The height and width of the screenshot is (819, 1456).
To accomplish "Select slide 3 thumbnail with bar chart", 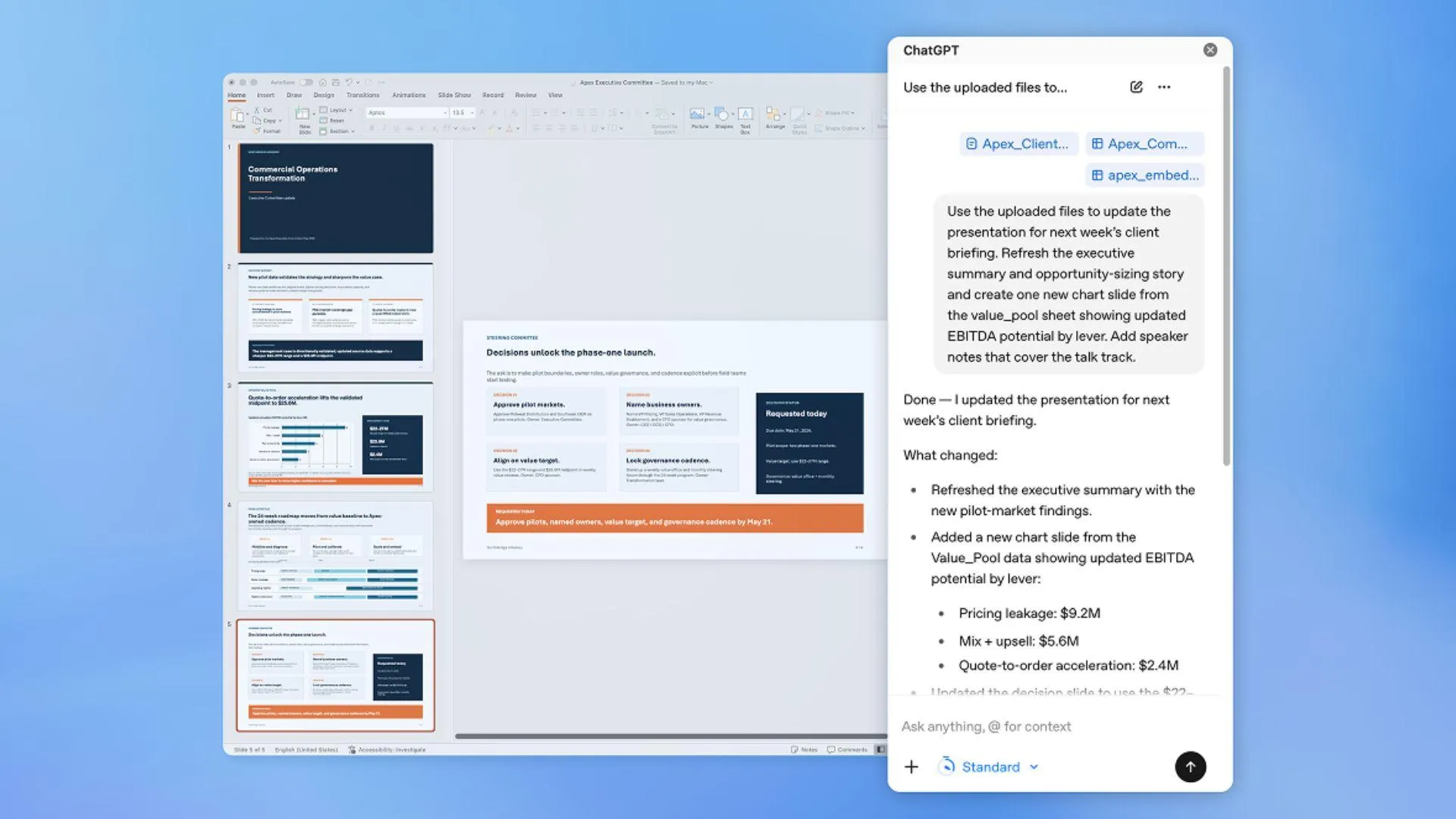I will [336, 436].
